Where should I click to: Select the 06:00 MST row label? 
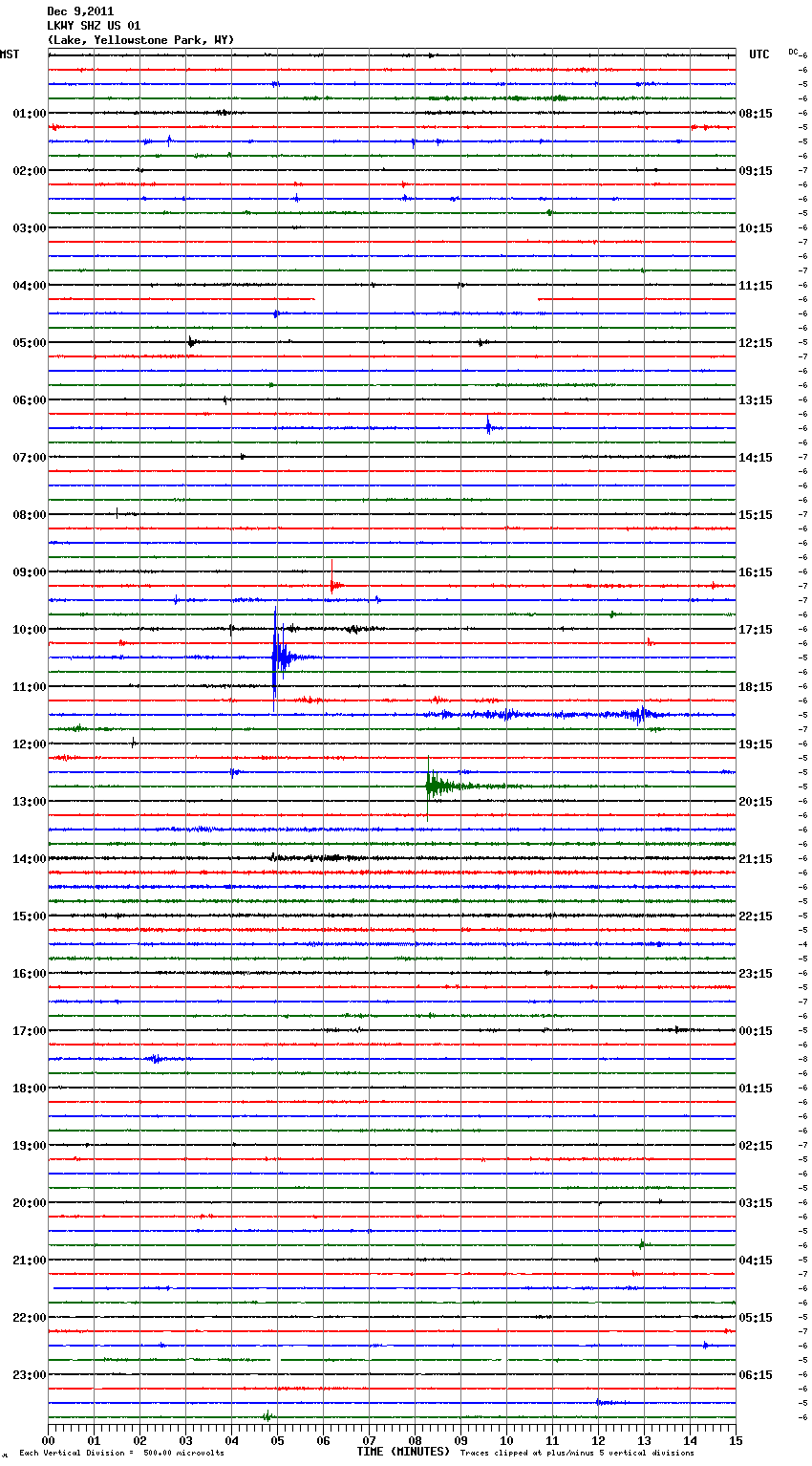[x=30, y=400]
